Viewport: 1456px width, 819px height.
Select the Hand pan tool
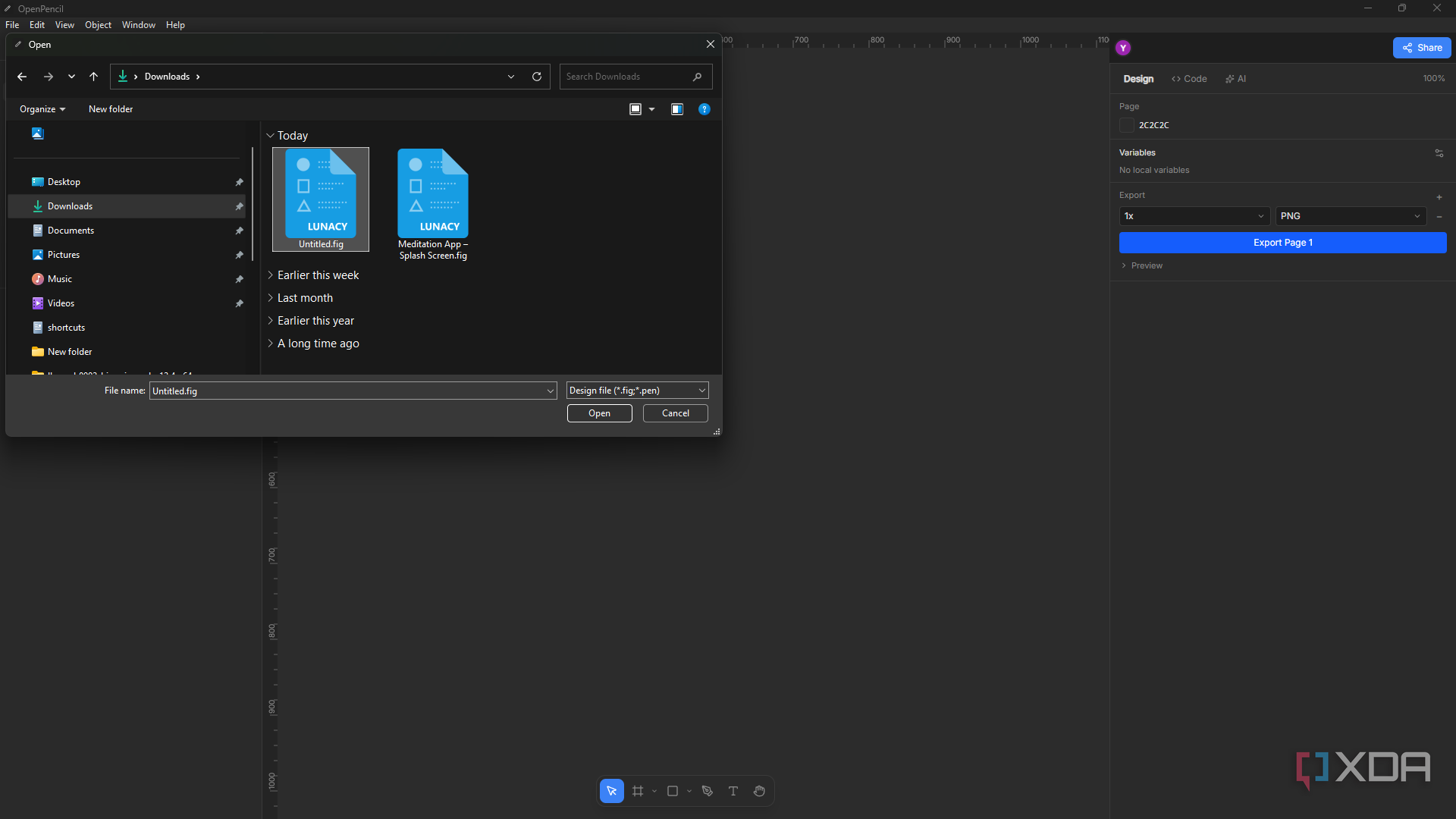click(759, 791)
